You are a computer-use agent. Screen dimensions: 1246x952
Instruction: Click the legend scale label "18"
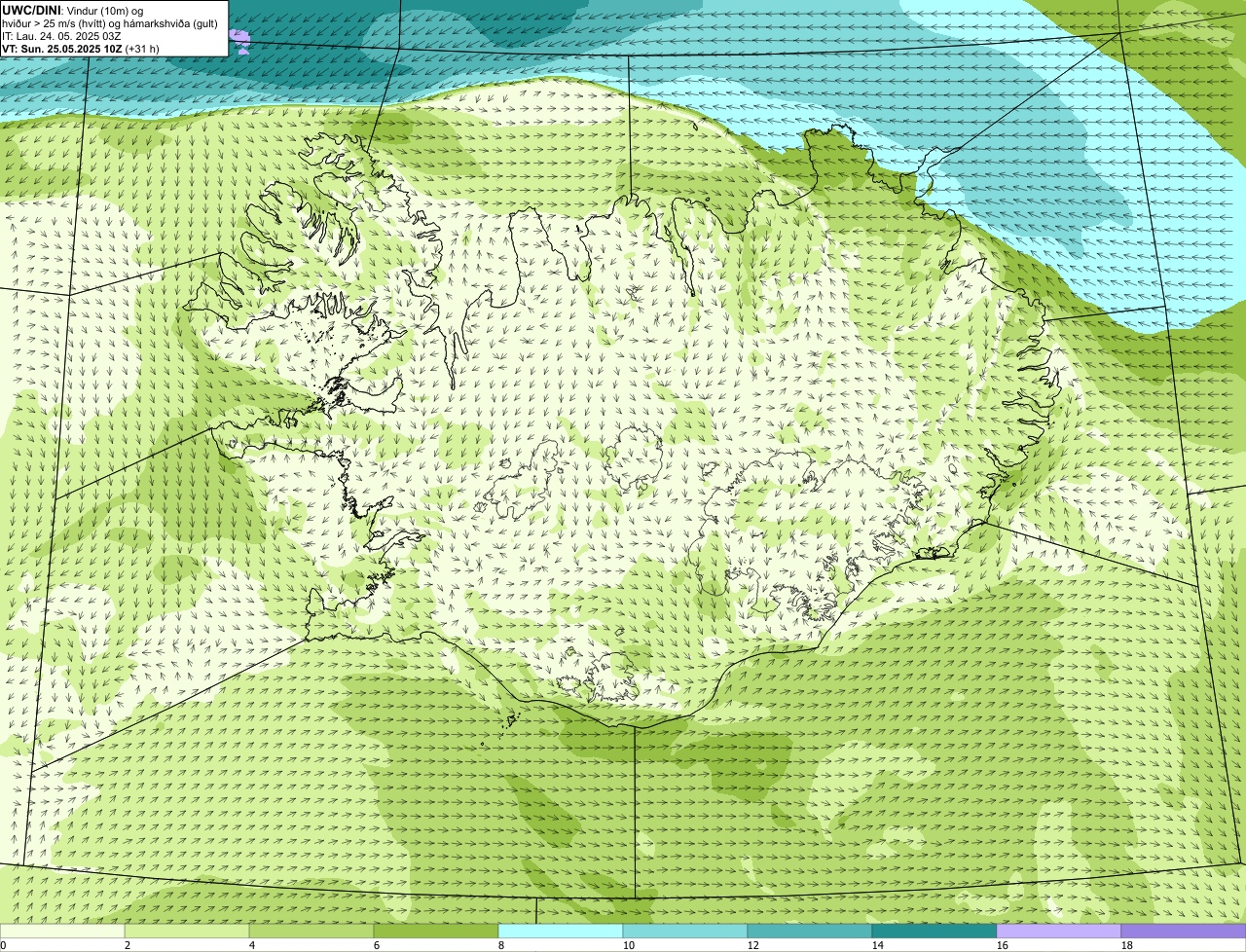coord(1127,945)
